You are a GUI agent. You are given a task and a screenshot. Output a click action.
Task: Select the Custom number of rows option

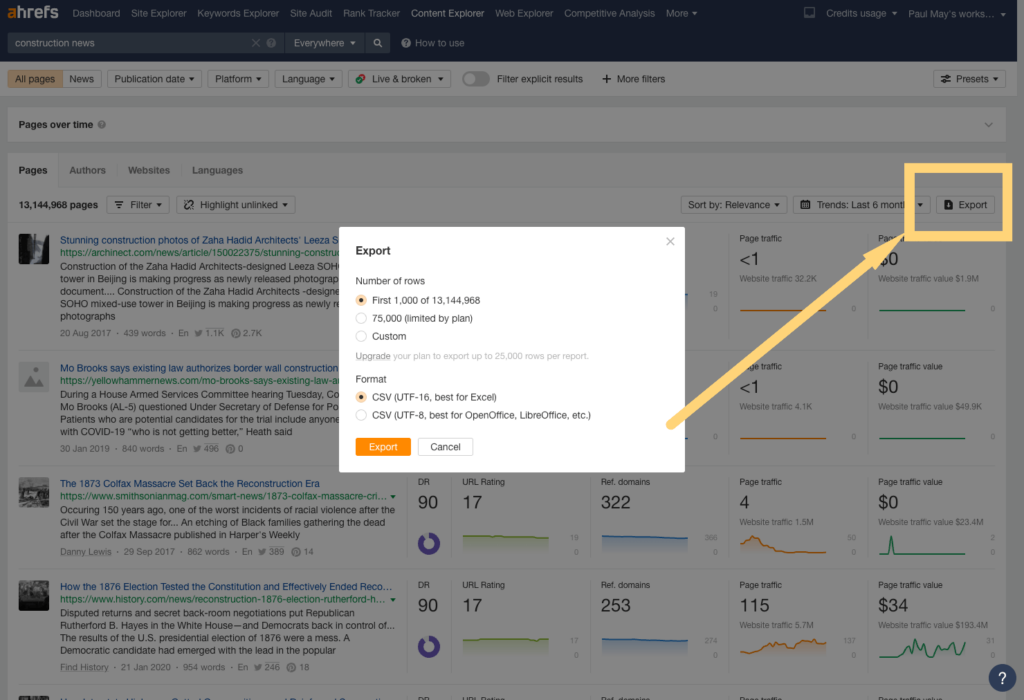coord(362,334)
